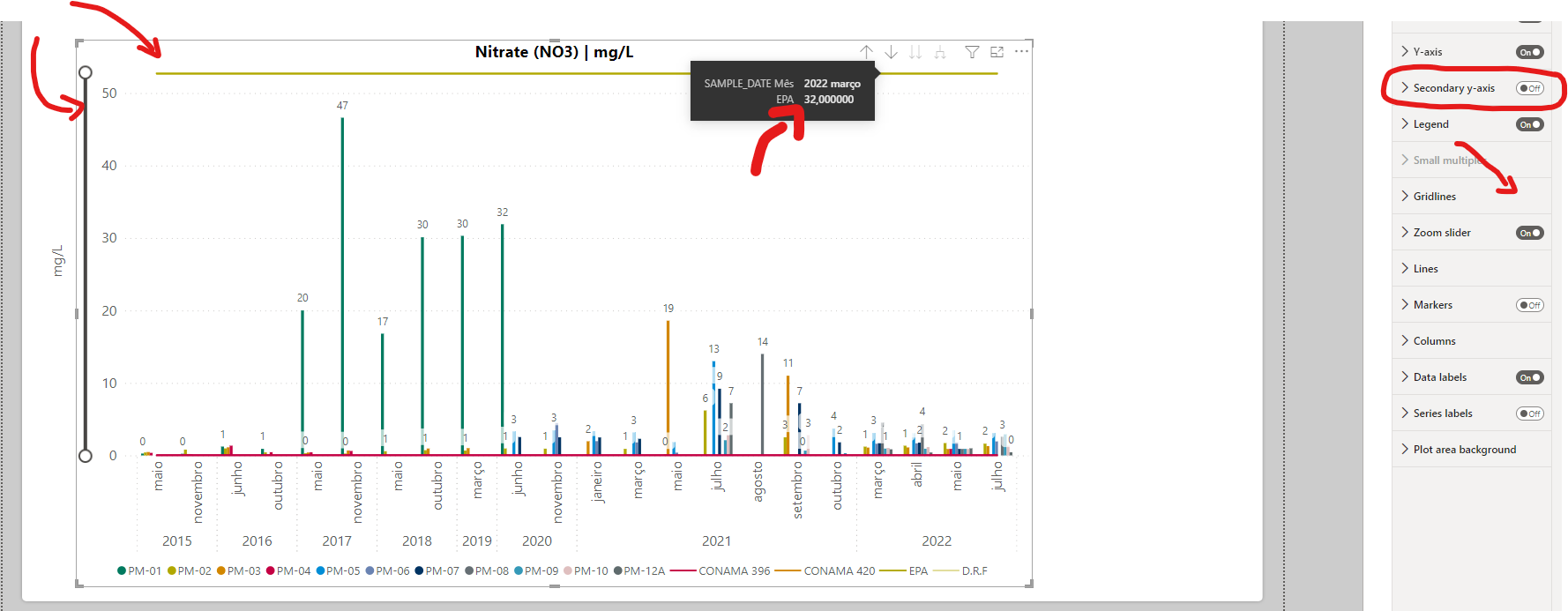Go to next level with double-arrow icon

915,52
